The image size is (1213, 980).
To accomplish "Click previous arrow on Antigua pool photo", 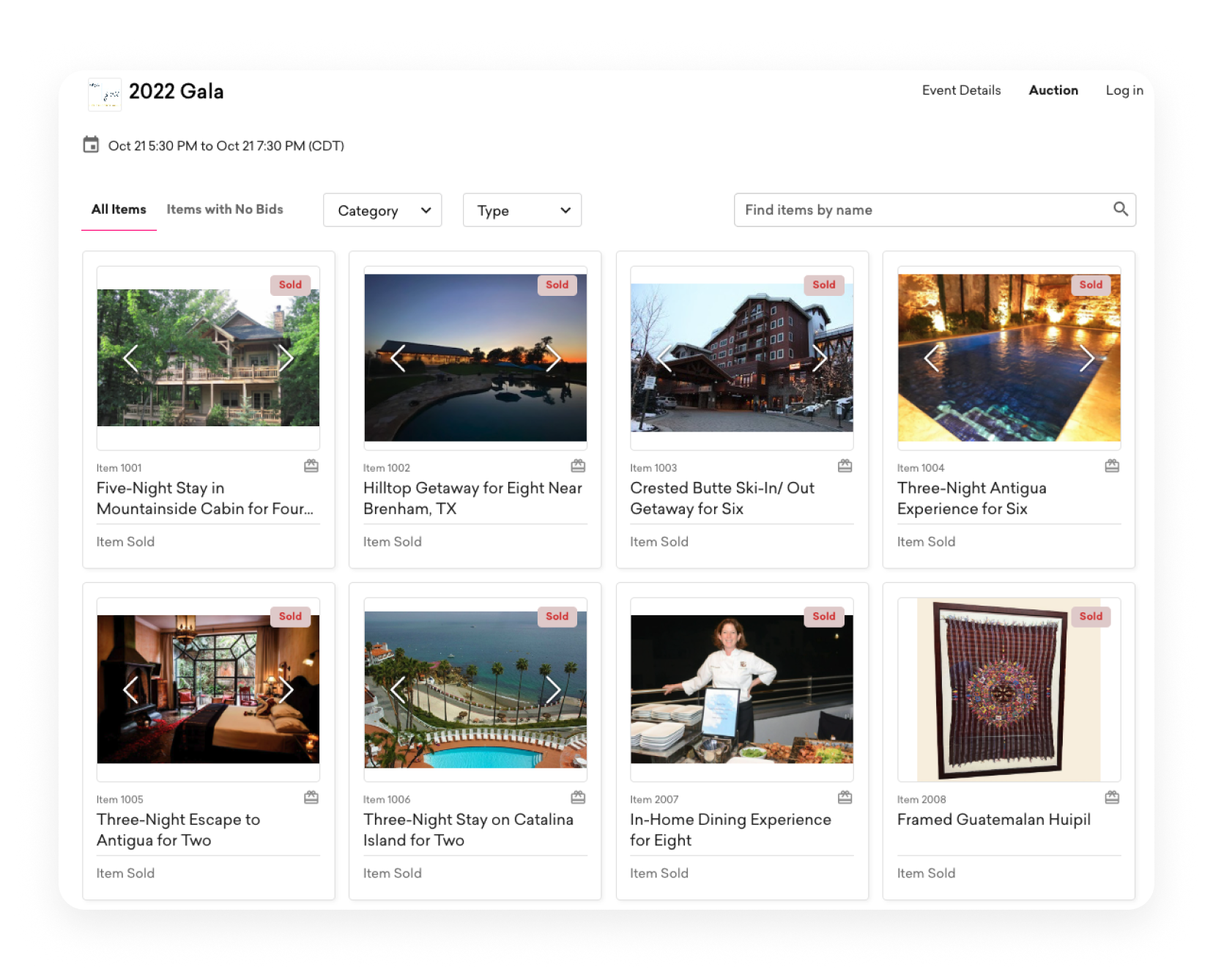I will click(931, 358).
